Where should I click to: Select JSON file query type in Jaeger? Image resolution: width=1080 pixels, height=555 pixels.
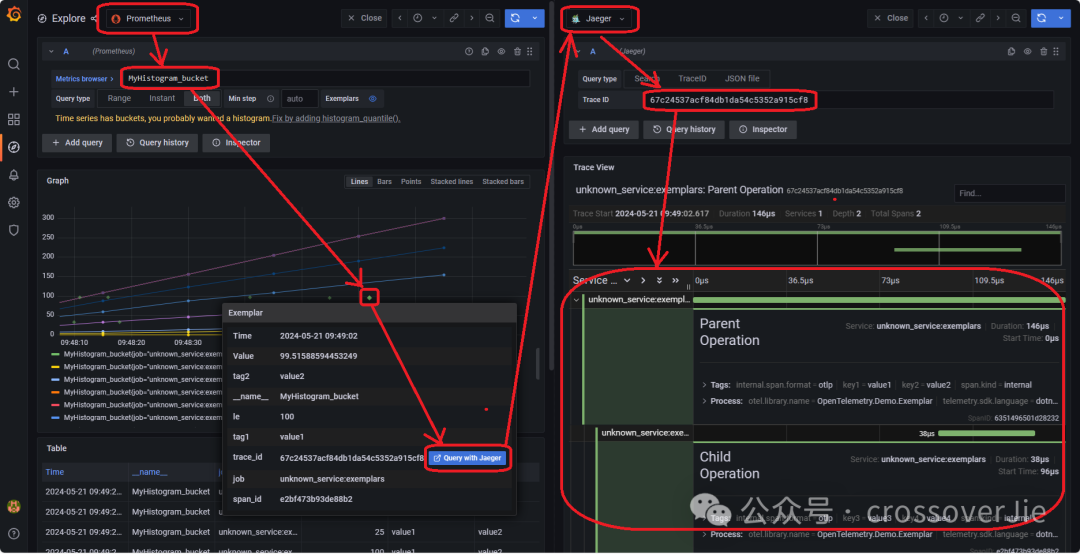click(x=742, y=78)
